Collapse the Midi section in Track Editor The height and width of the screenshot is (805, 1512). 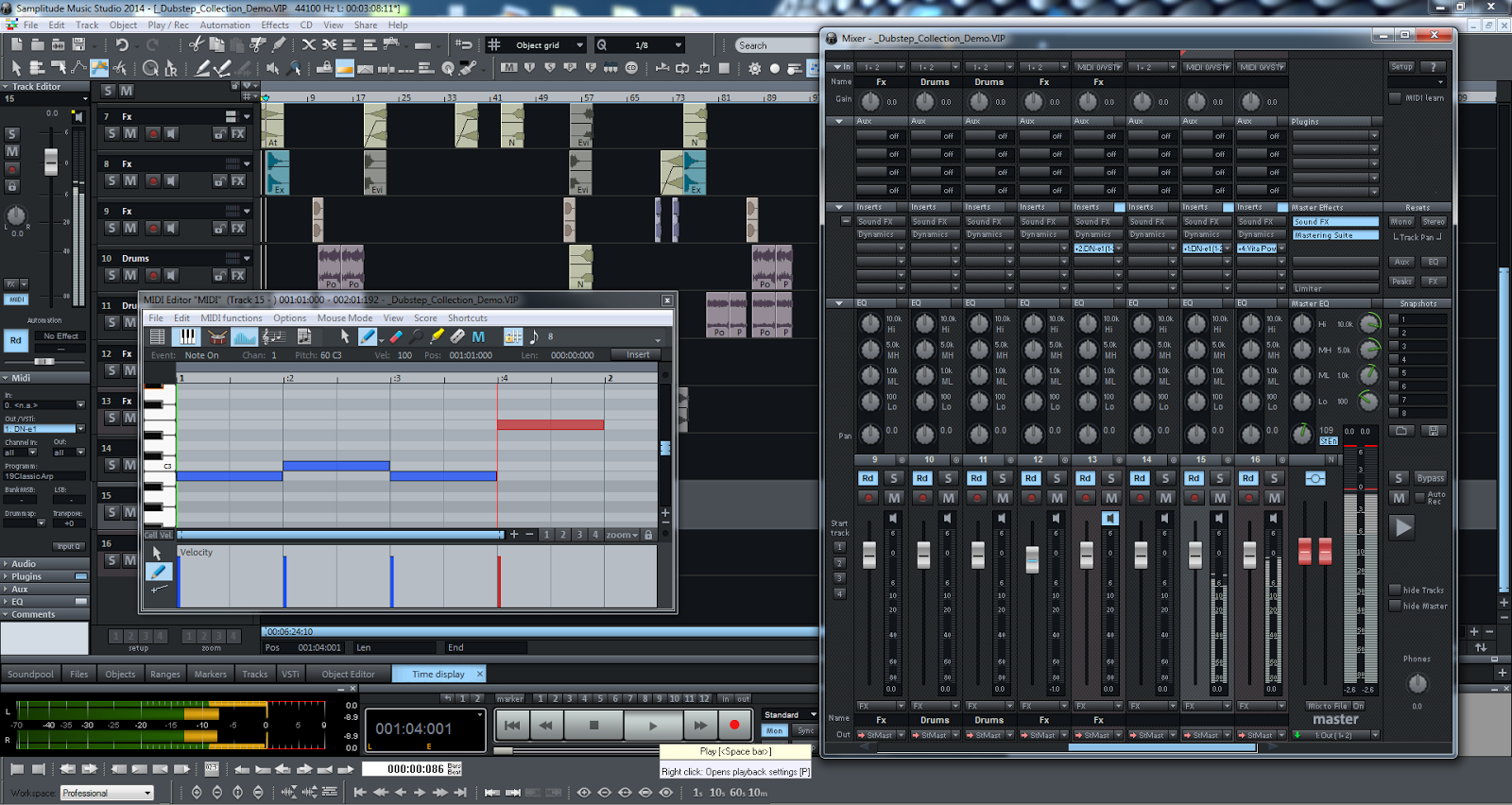44,378
